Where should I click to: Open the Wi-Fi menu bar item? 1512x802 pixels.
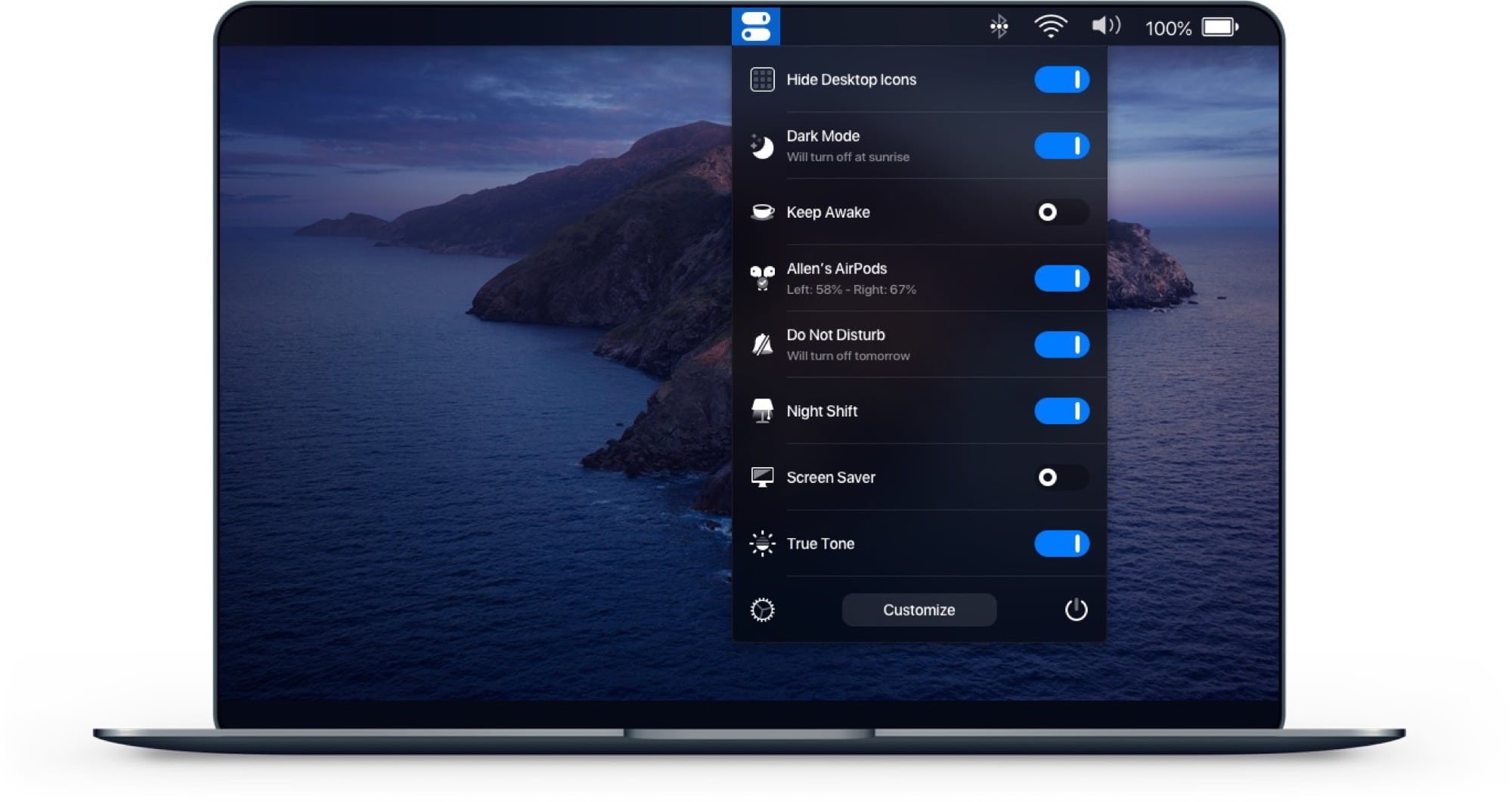click(x=1051, y=25)
